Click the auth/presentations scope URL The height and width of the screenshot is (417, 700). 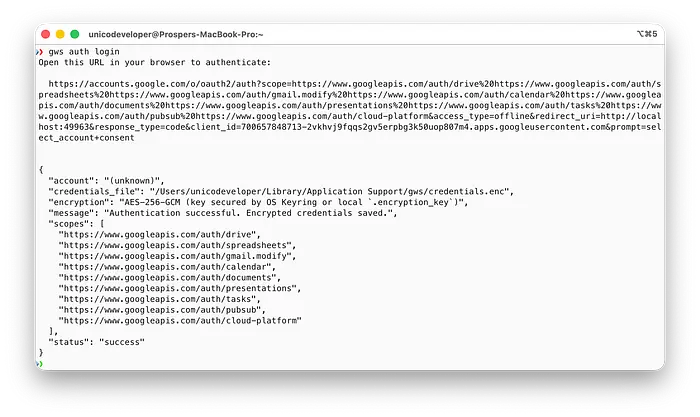pos(178,288)
